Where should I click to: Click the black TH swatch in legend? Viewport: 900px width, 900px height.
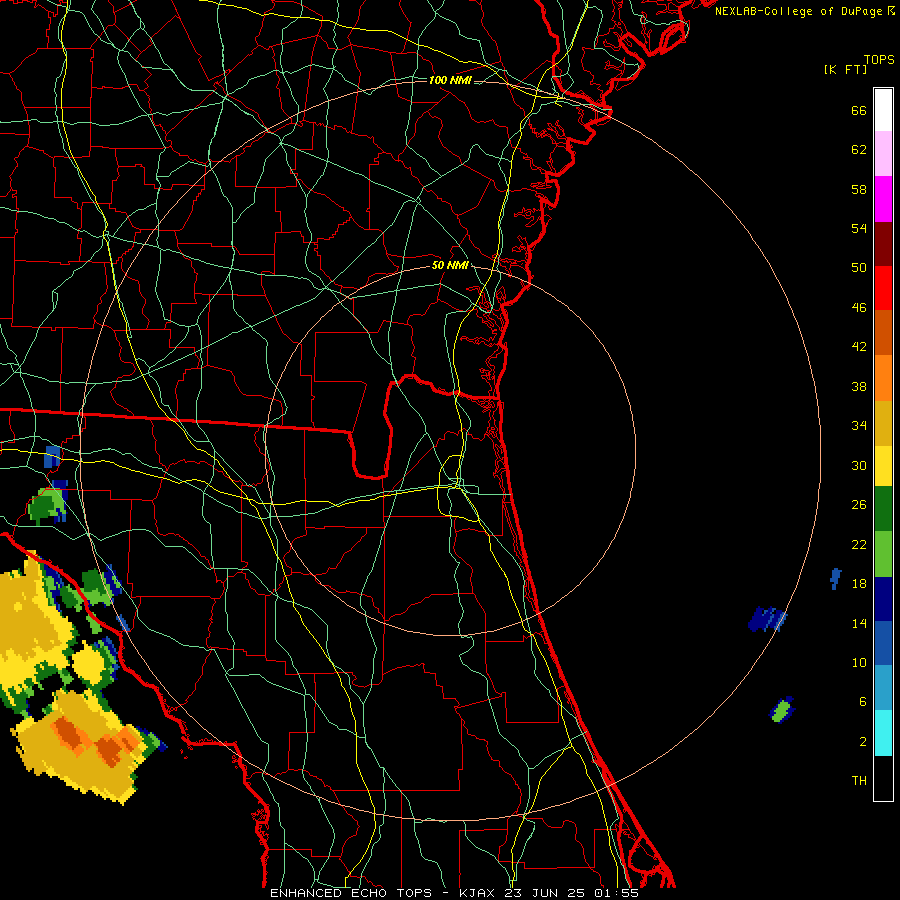(883, 778)
